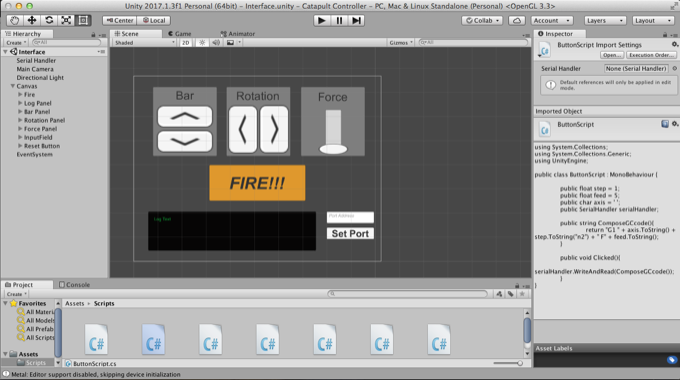This screenshot has height=380, width=680.
Task: Open the Gizmos dropdown
Action: [x=401, y=43]
